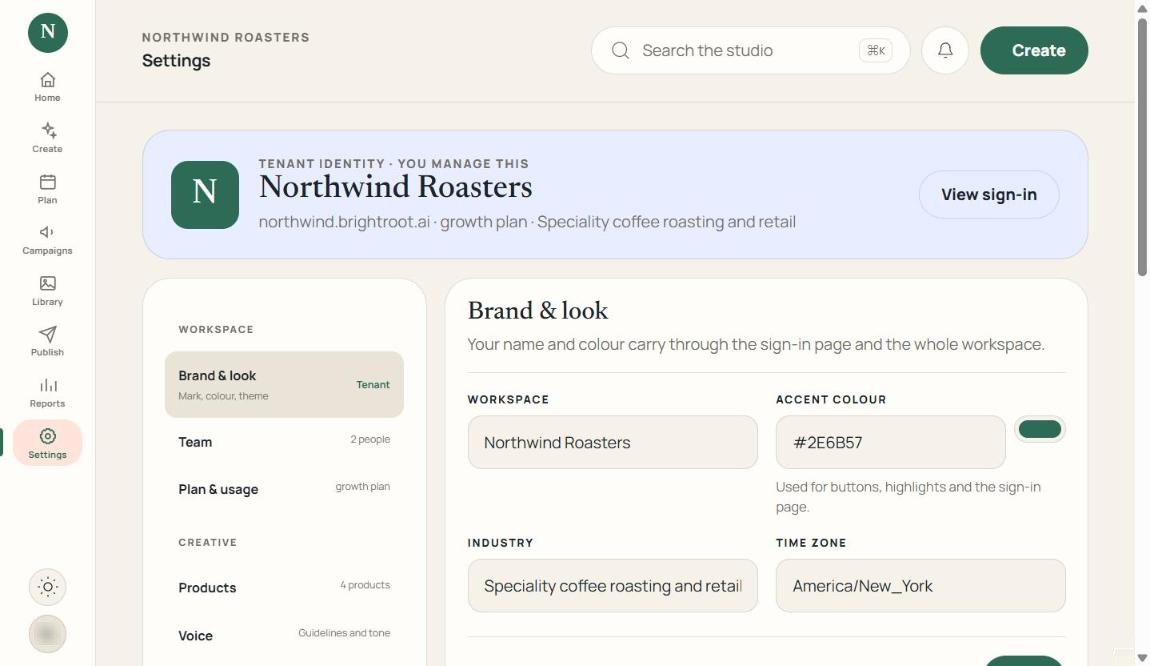The width and height of the screenshot is (1150, 666).
Task: Open the Reports chart section
Action: pyautogui.click(x=47, y=392)
